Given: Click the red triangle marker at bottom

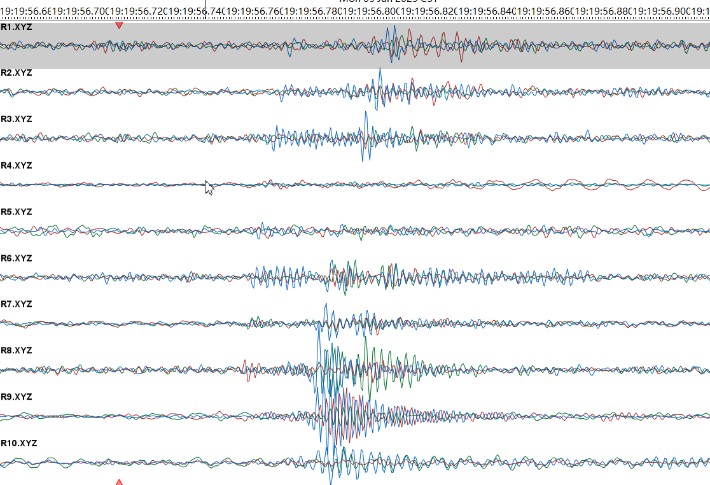Looking at the screenshot, I should pyautogui.click(x=119, y=481).
